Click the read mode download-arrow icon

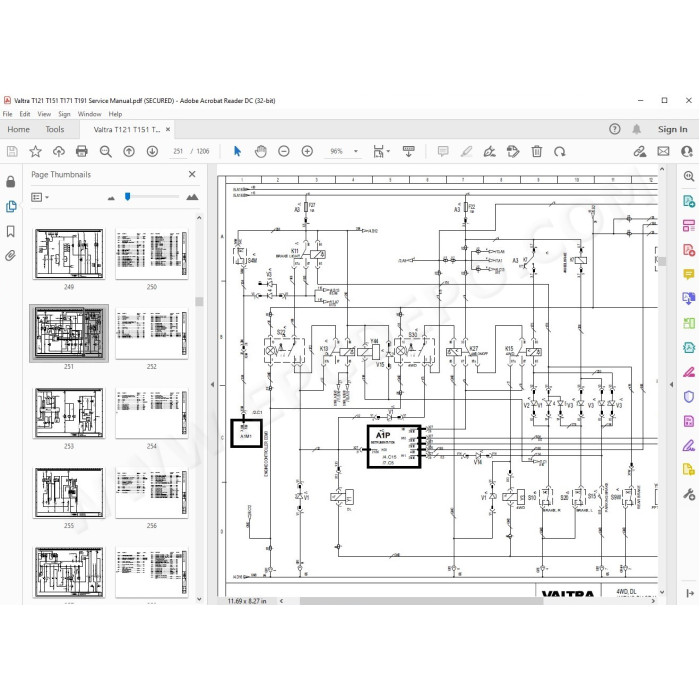[408, 151]
